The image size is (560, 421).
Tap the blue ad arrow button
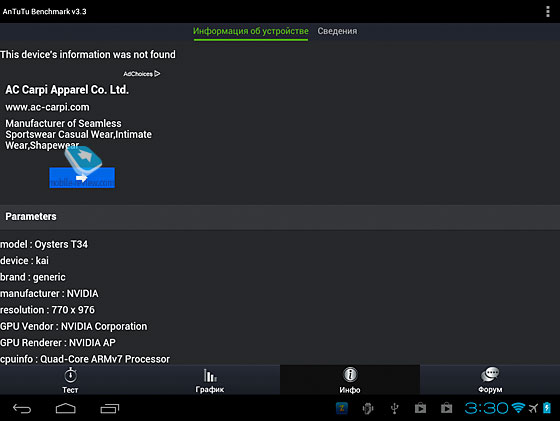click(82, 177)
